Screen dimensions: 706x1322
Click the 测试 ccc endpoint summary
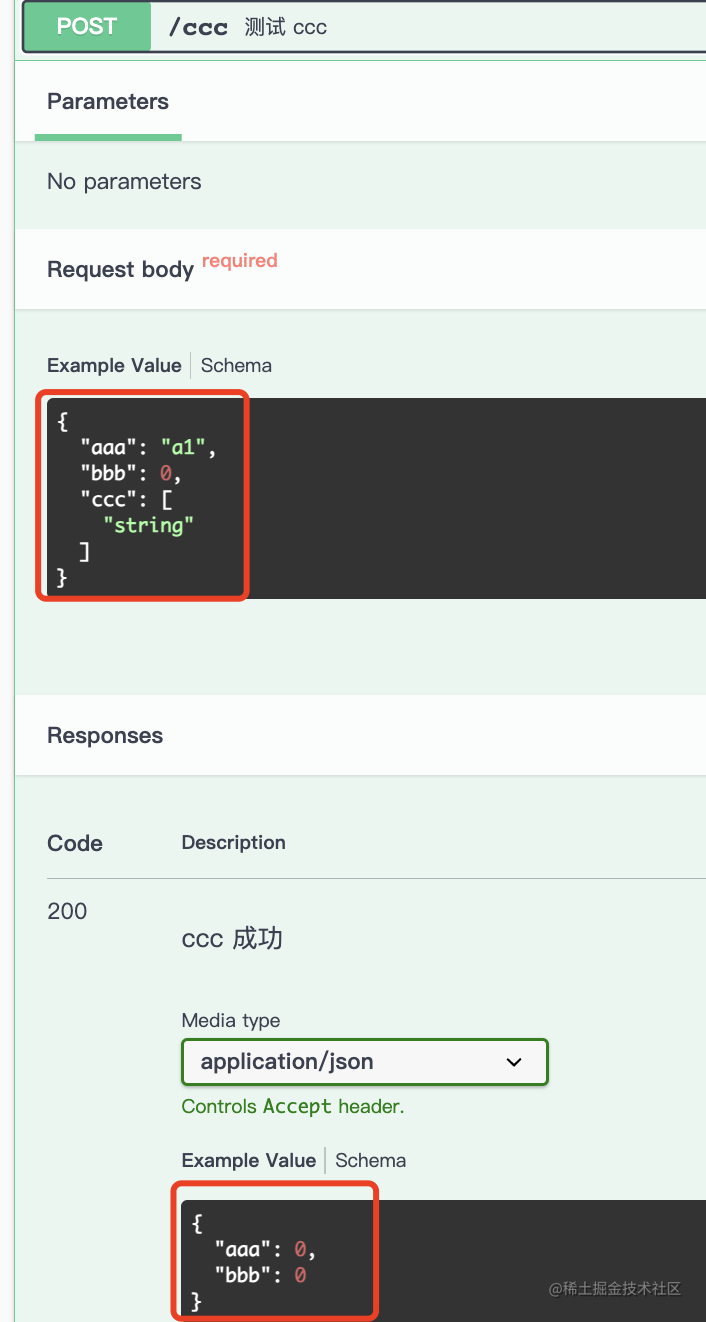[286, 27]
